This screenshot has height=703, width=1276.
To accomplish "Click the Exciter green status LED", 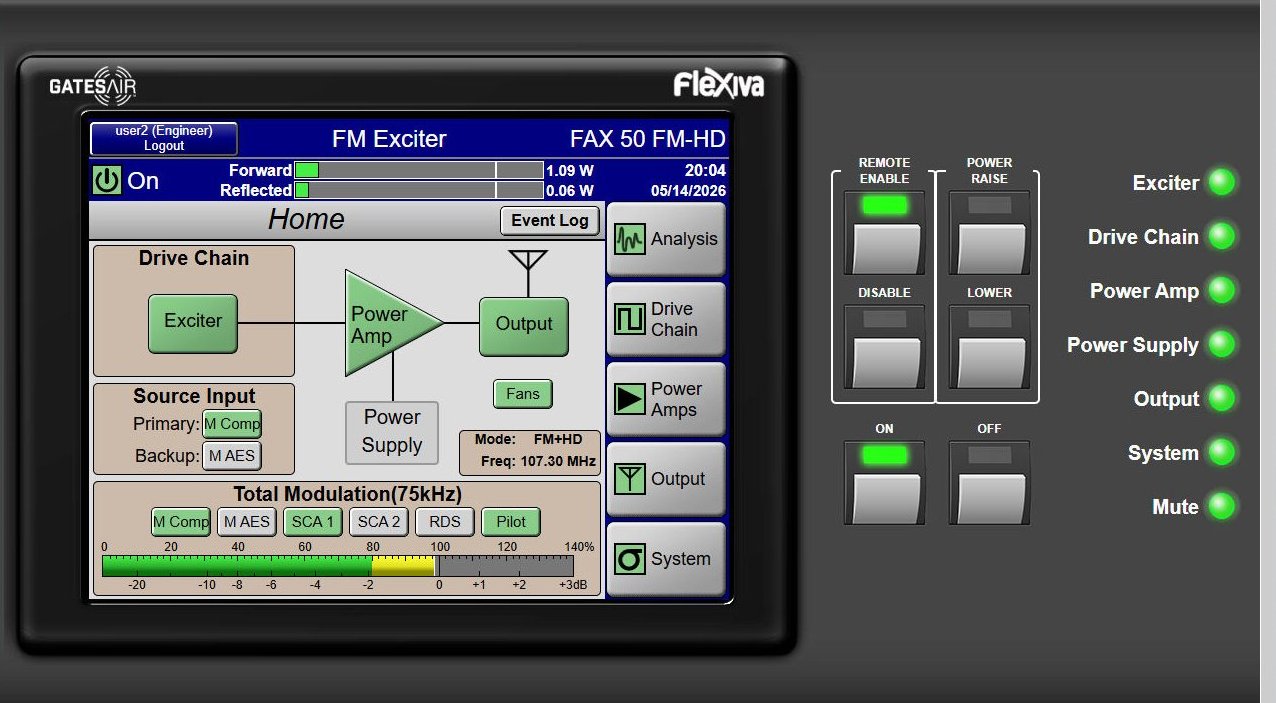I will coord(1221,182).
